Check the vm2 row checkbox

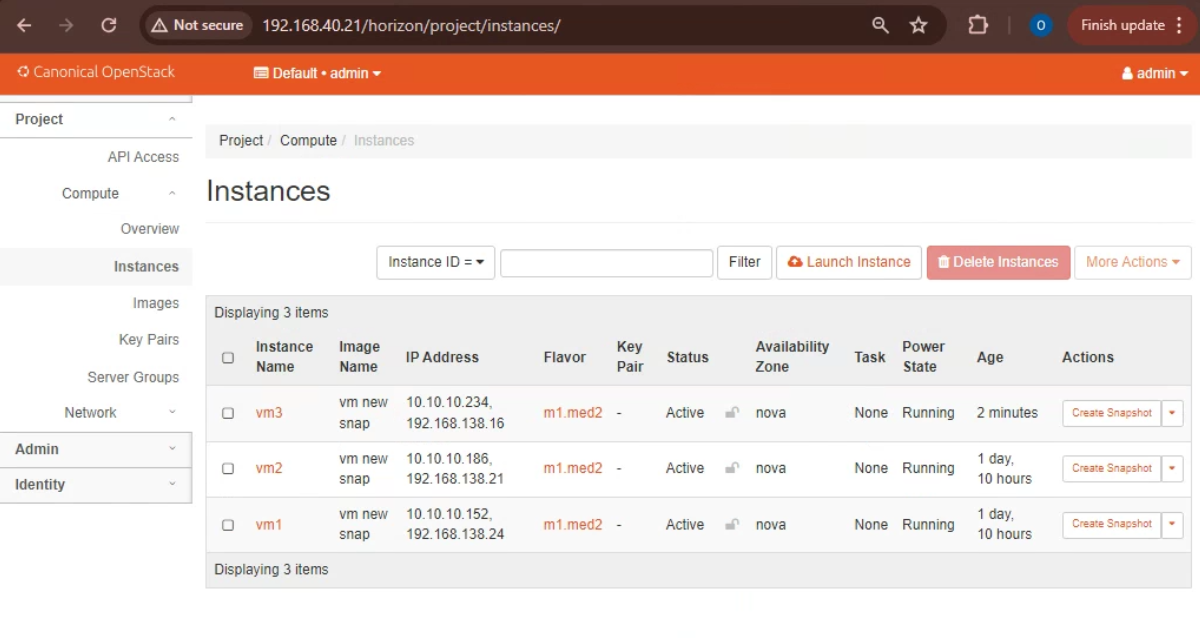coord(228,468)
